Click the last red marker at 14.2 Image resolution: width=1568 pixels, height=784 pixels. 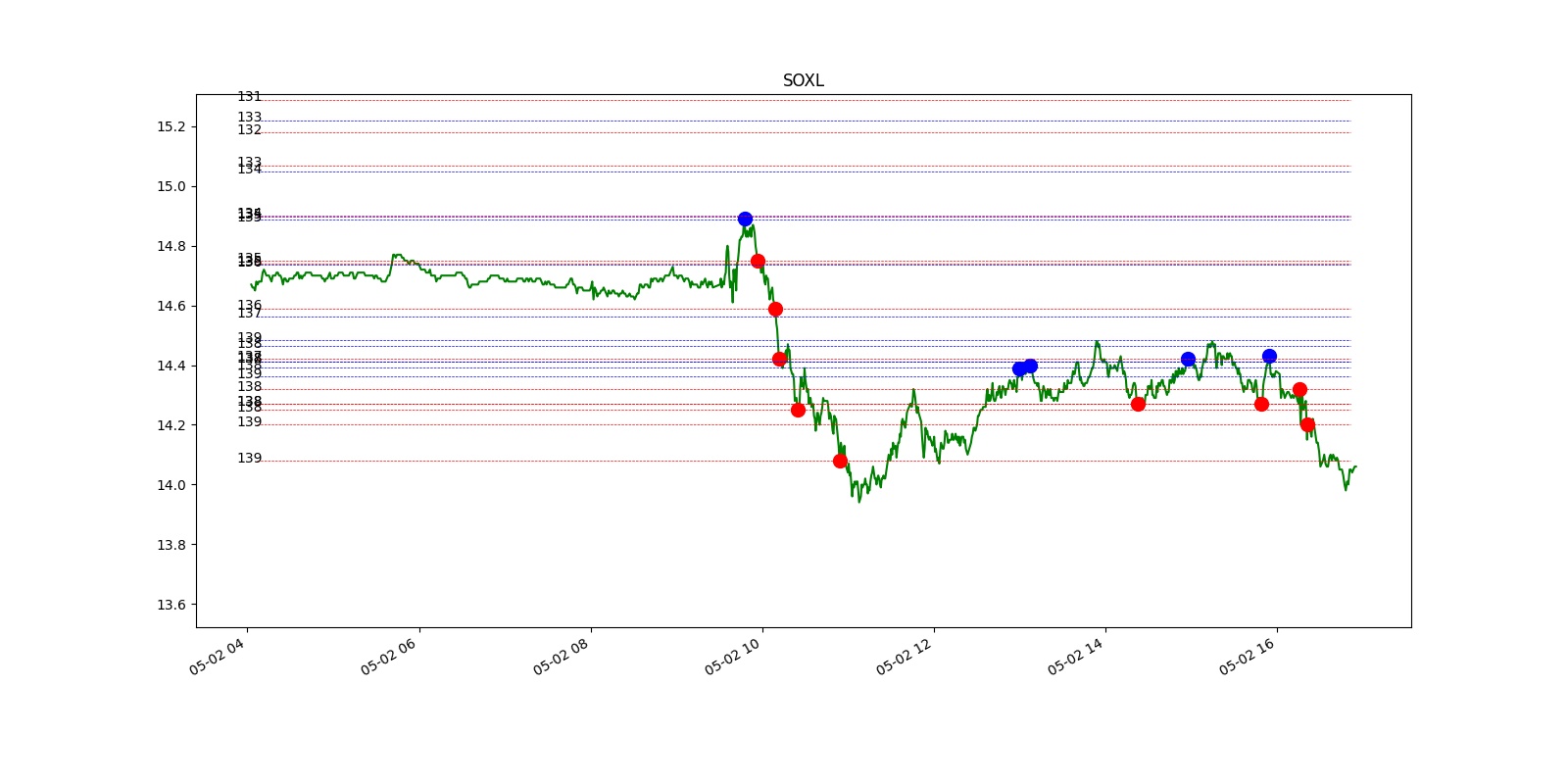[1307, 424]
